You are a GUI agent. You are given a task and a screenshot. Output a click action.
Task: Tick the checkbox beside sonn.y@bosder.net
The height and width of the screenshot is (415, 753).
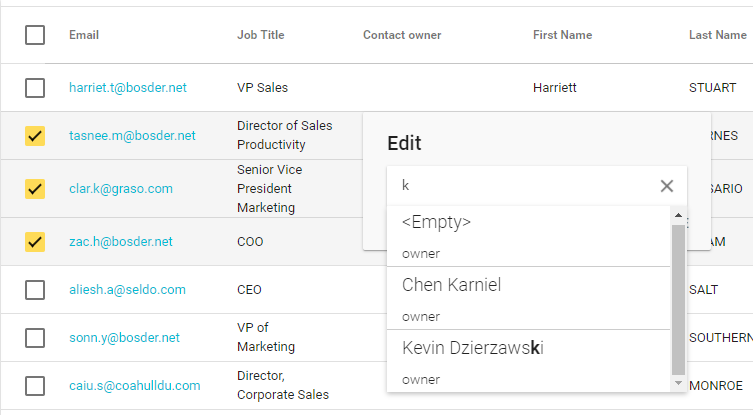pos(35,338)
